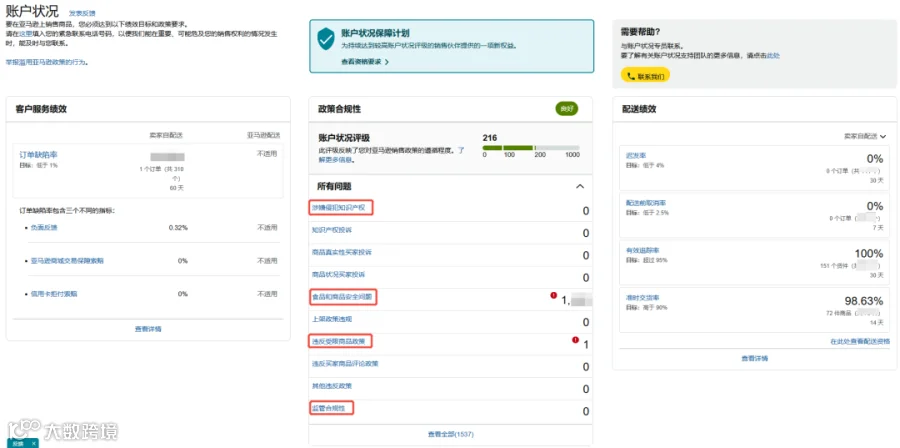Open the 发表反馈 link next to page title
The image size is (900, 448).
(82, 13)
